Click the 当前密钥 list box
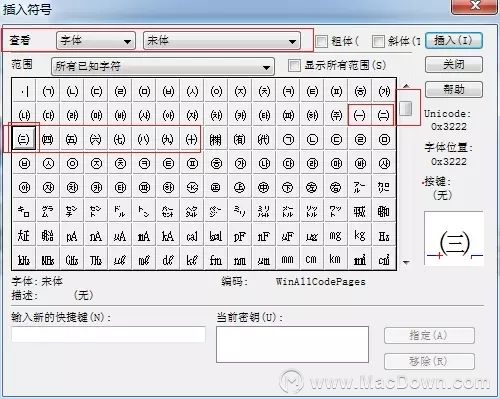 click(292, 344)
